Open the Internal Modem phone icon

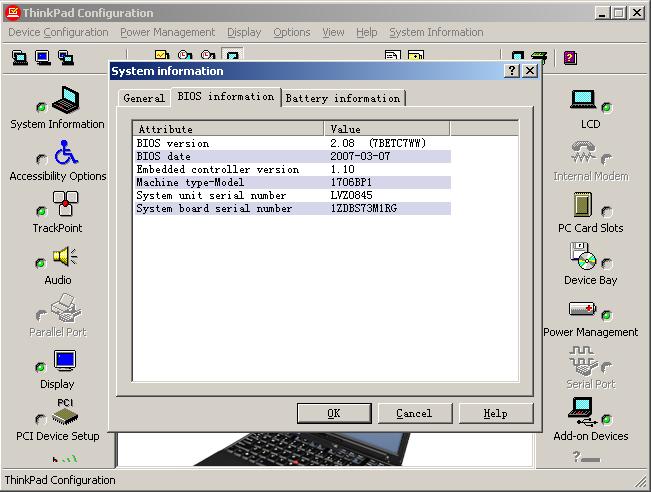[583, 152]
